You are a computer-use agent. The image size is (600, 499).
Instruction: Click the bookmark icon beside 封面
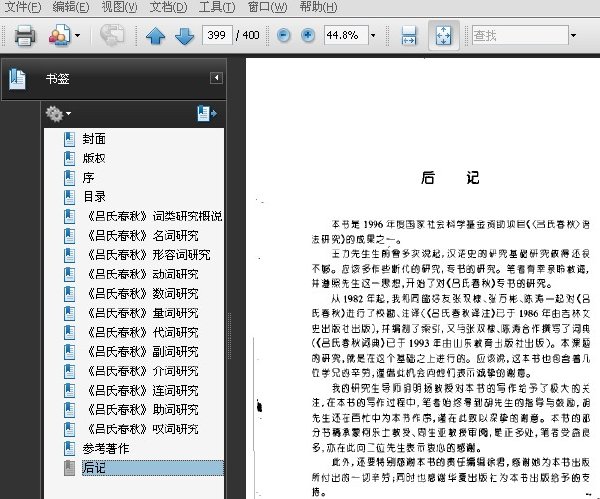[69, 139]
